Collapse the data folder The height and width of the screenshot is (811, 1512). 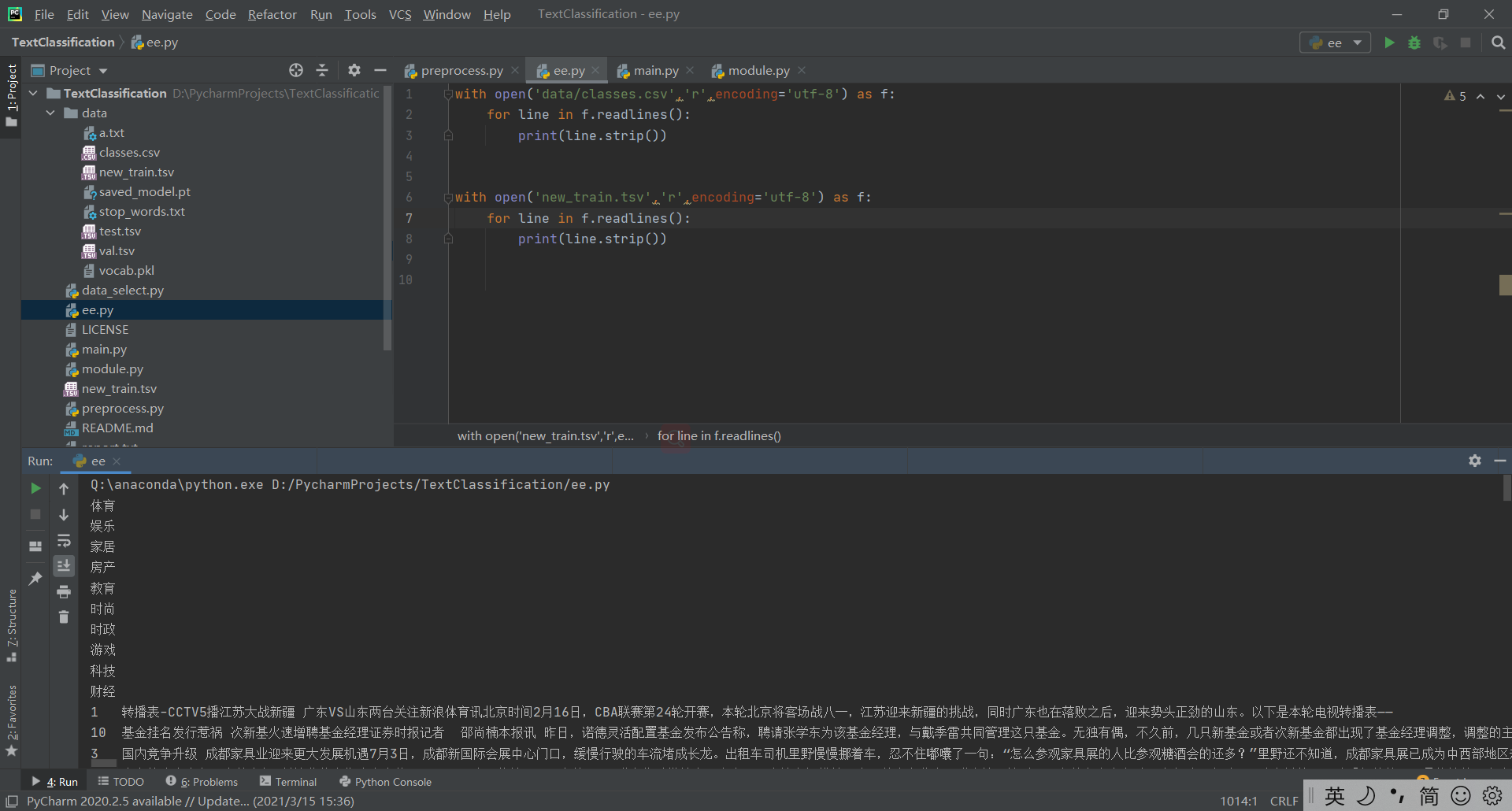[50, 113]
